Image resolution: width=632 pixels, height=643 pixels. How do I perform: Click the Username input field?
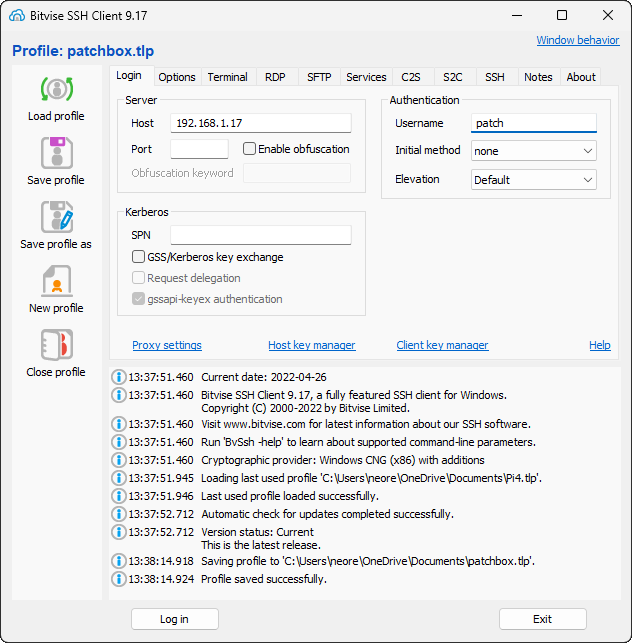tap(534, 123)
